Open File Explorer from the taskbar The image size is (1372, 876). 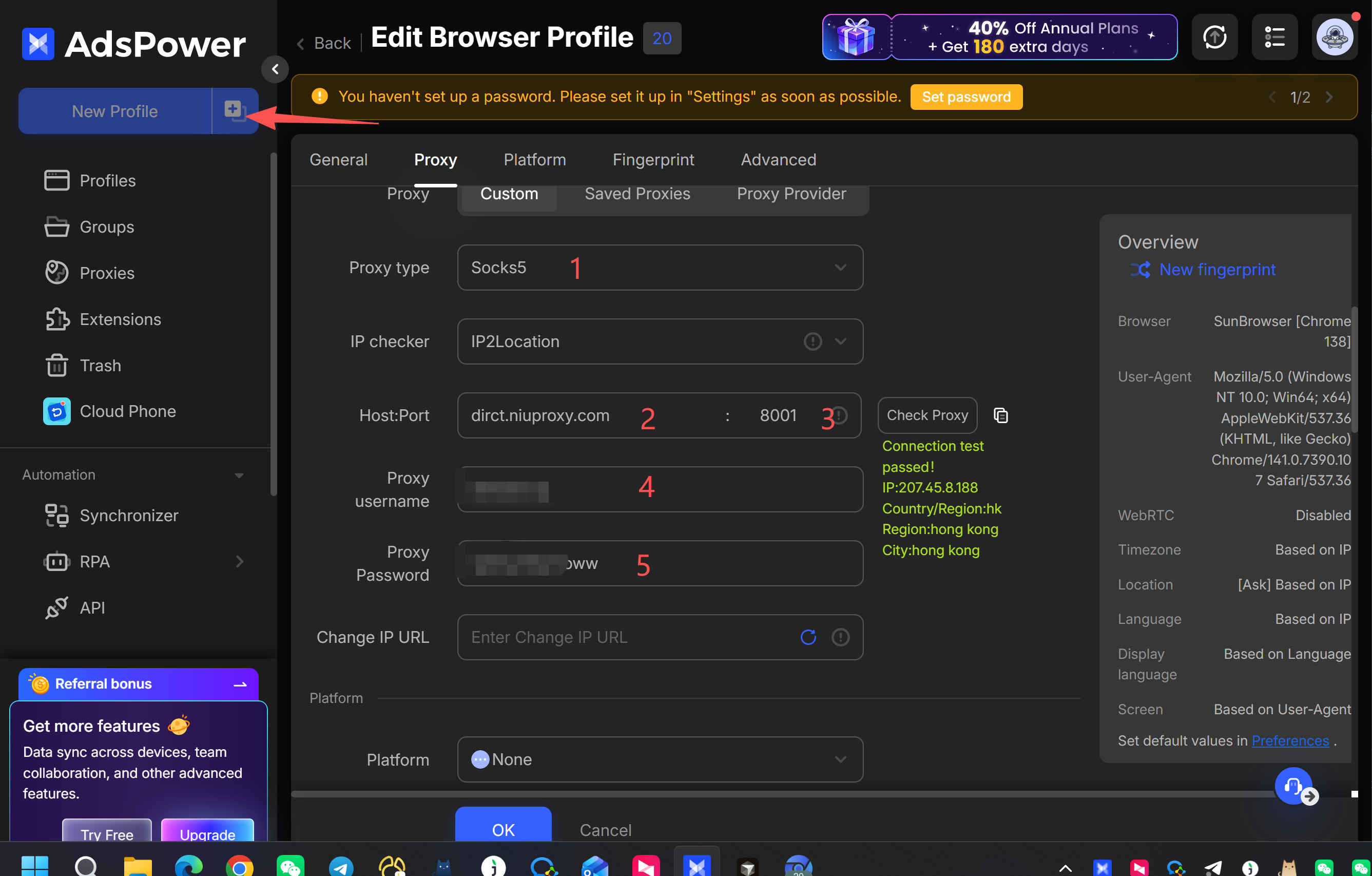point(138,867)
